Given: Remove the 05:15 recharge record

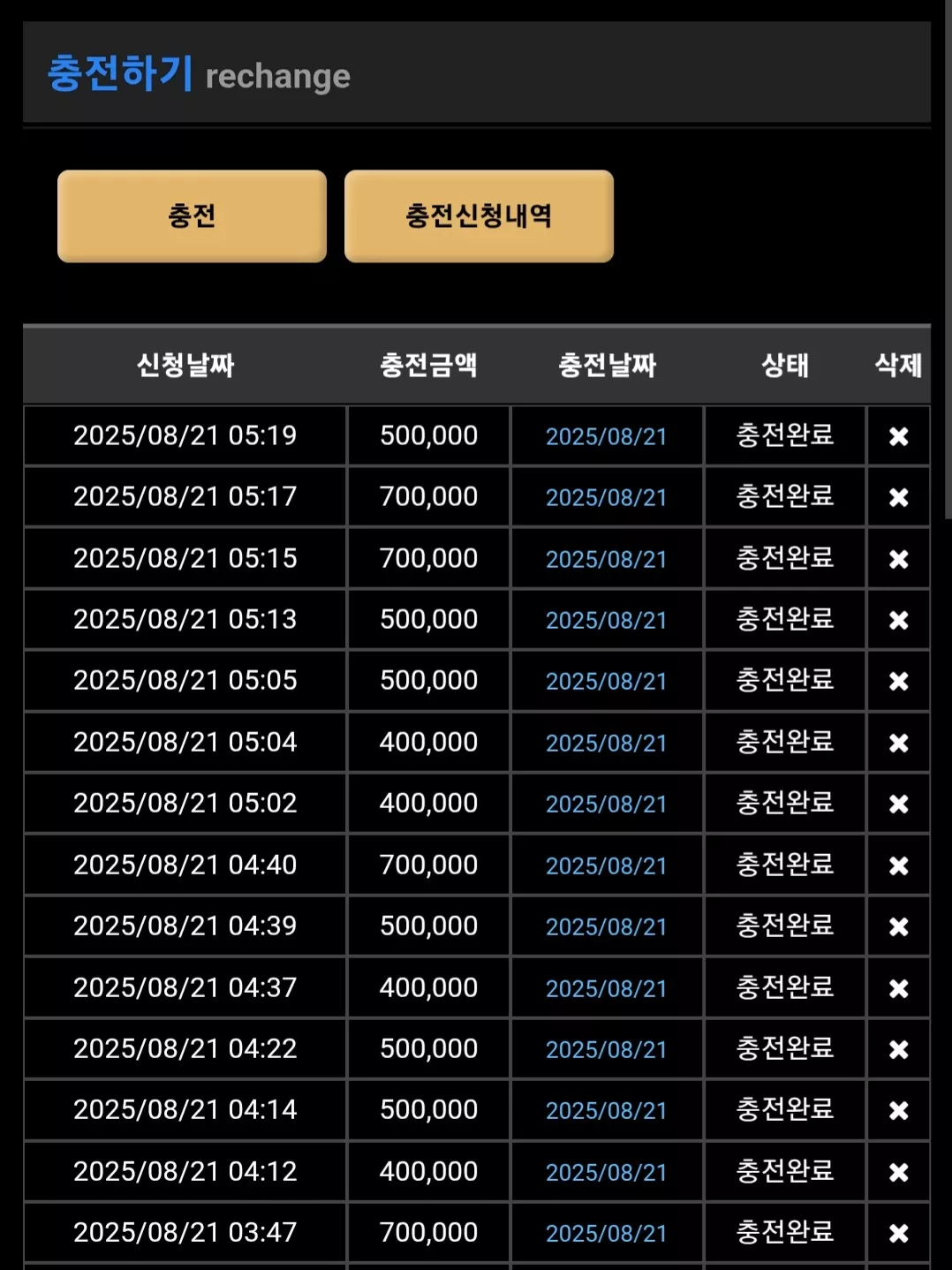Looking at the screenshot, I should [x=898, y=559].
